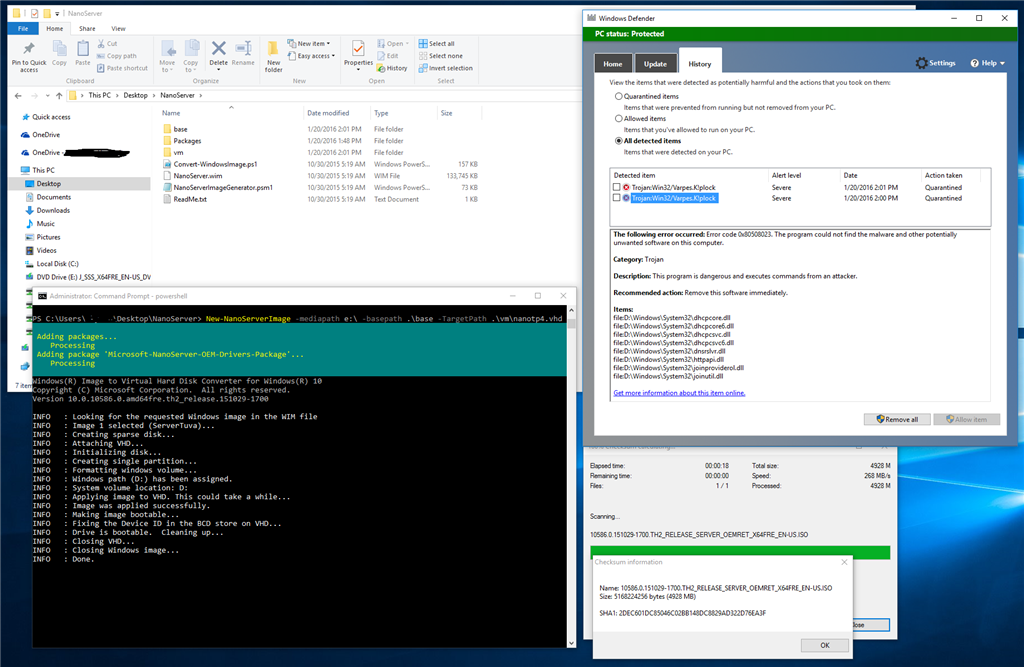Click Explorer back navigation arrow

(18, 95)
